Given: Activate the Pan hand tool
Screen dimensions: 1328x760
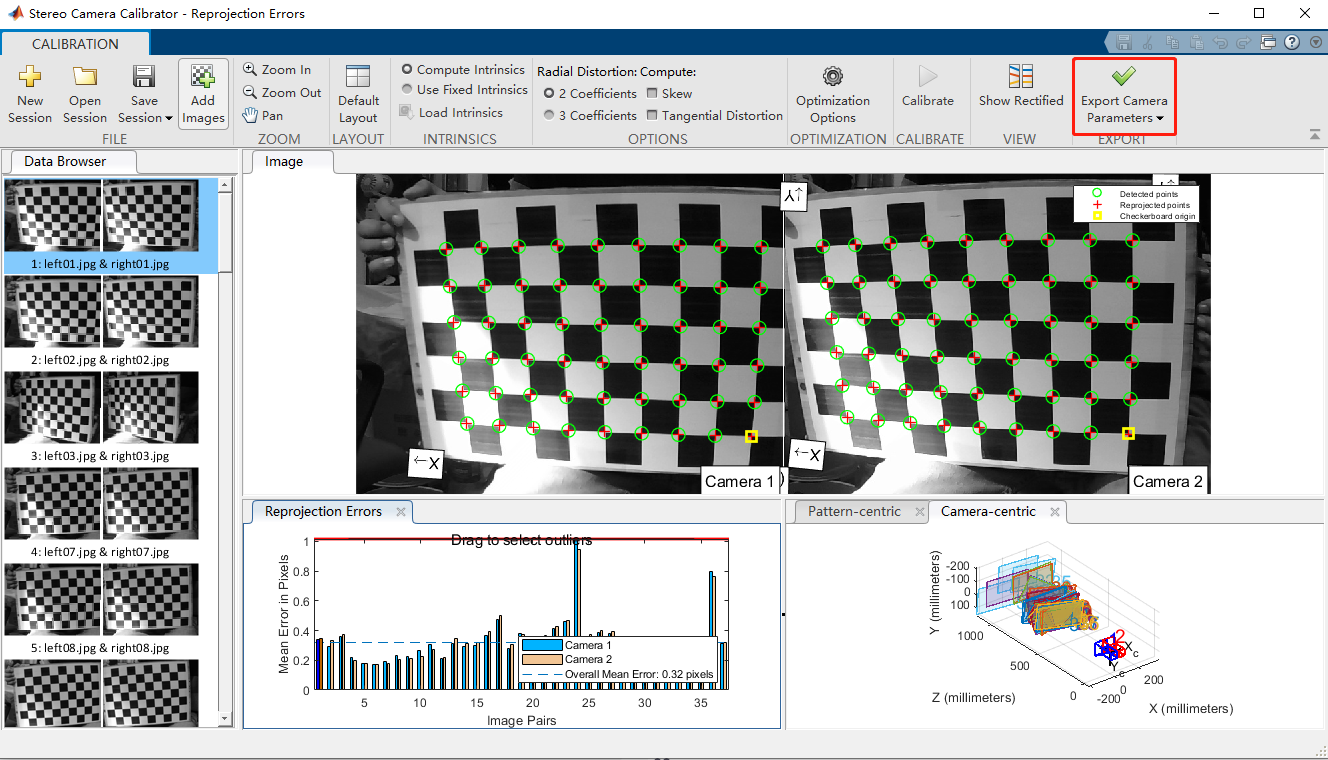Looking at the screenshot, I should 263,116.
